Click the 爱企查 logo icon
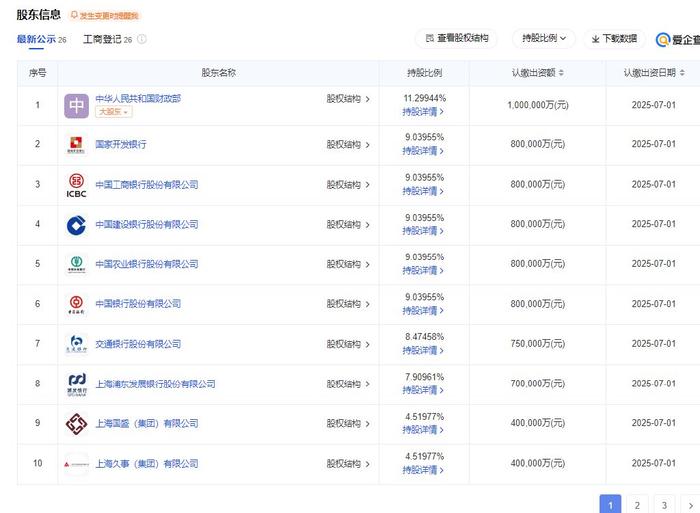The image size is (700, 513). (x=663, y=40)
